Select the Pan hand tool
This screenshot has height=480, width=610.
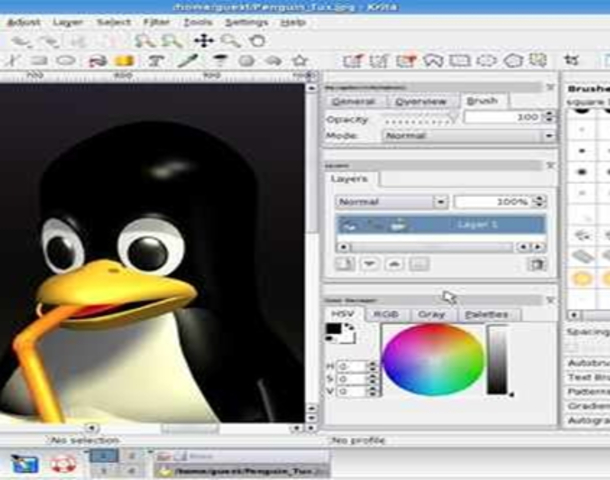pos(257,40)
